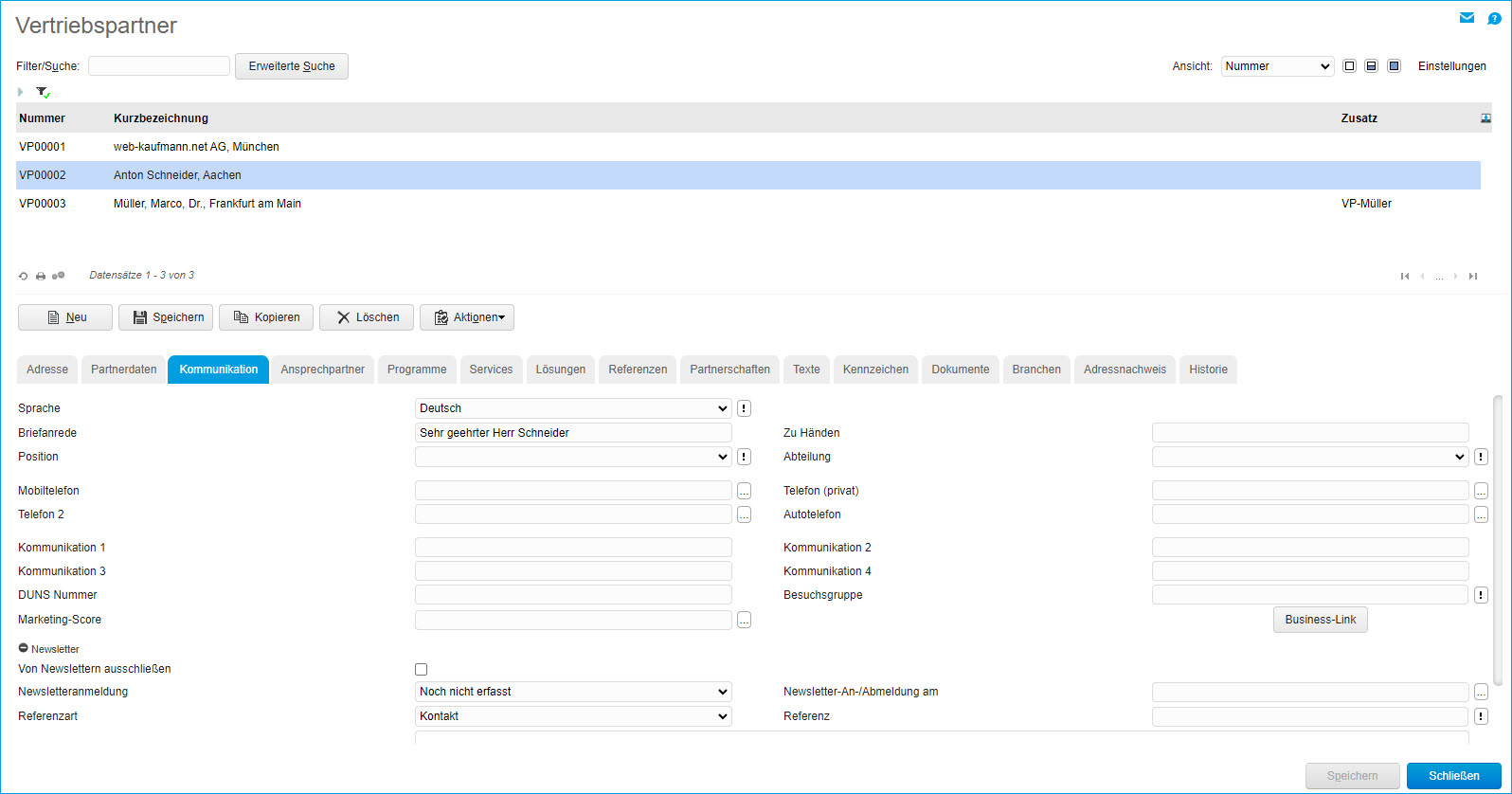Open lookup button for Mobiltelefon
The width and height of the screenshot is (1512, 794).
744,491
